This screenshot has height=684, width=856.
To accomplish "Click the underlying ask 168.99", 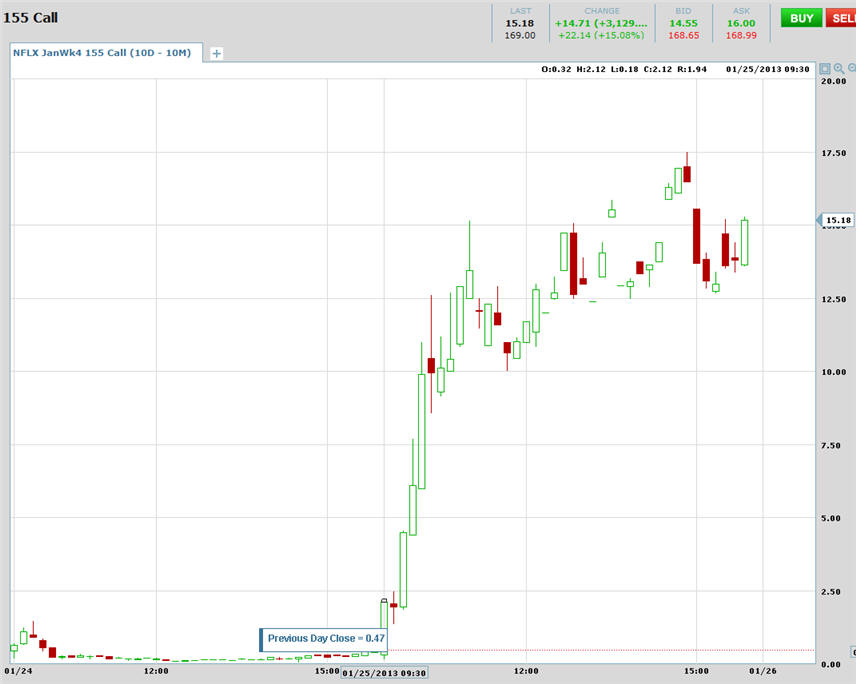I will tap(741, 35).
